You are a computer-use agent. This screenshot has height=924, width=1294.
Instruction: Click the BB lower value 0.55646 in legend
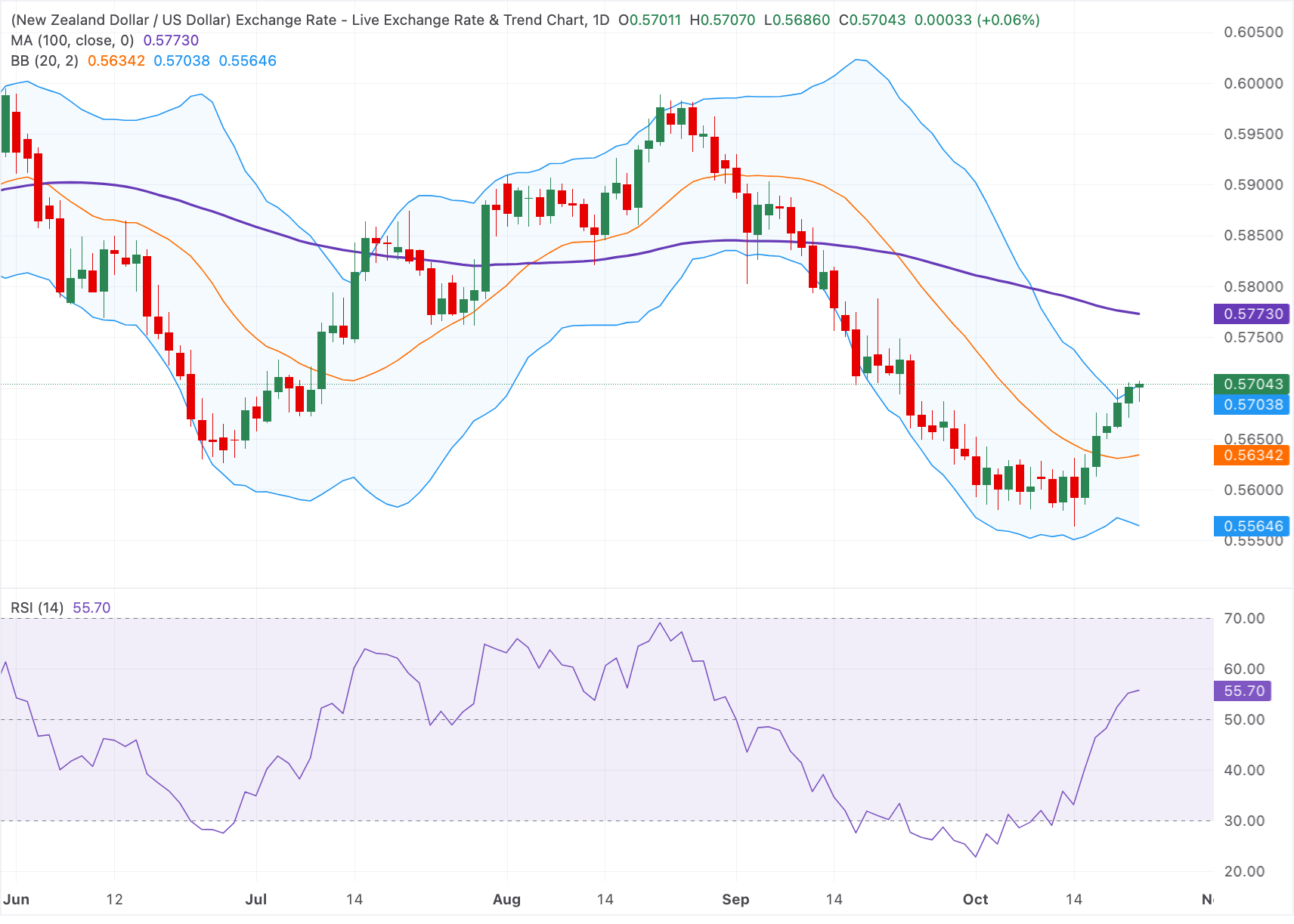click(248, 60)
